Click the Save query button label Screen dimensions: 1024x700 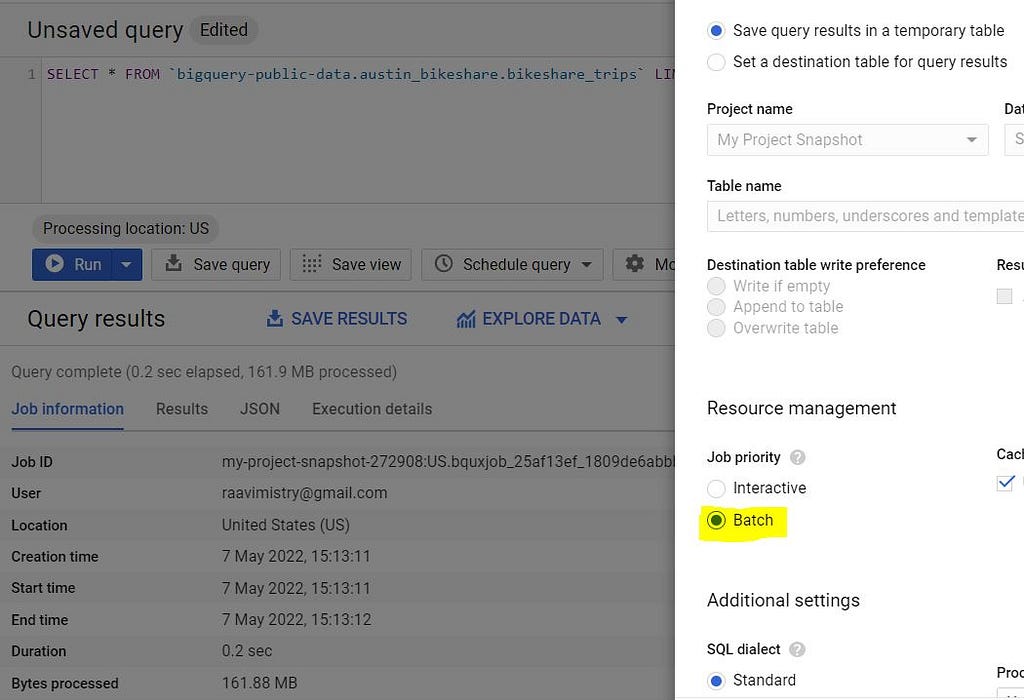(x=231, y=264)
